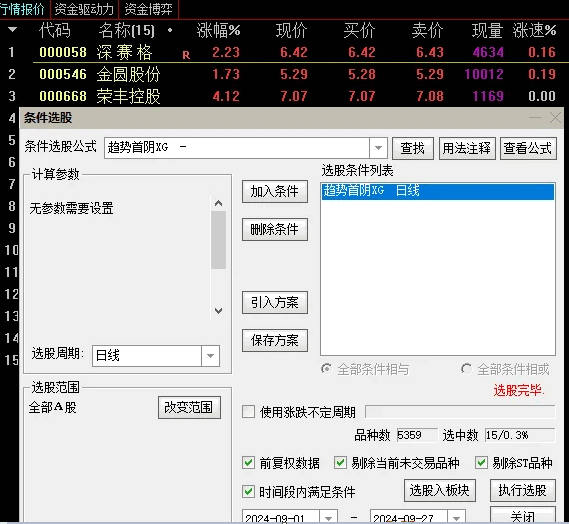Screen dimensions: 569x524
Task: Sort by the 涨幅% column header
Action: tap(218, 30)
